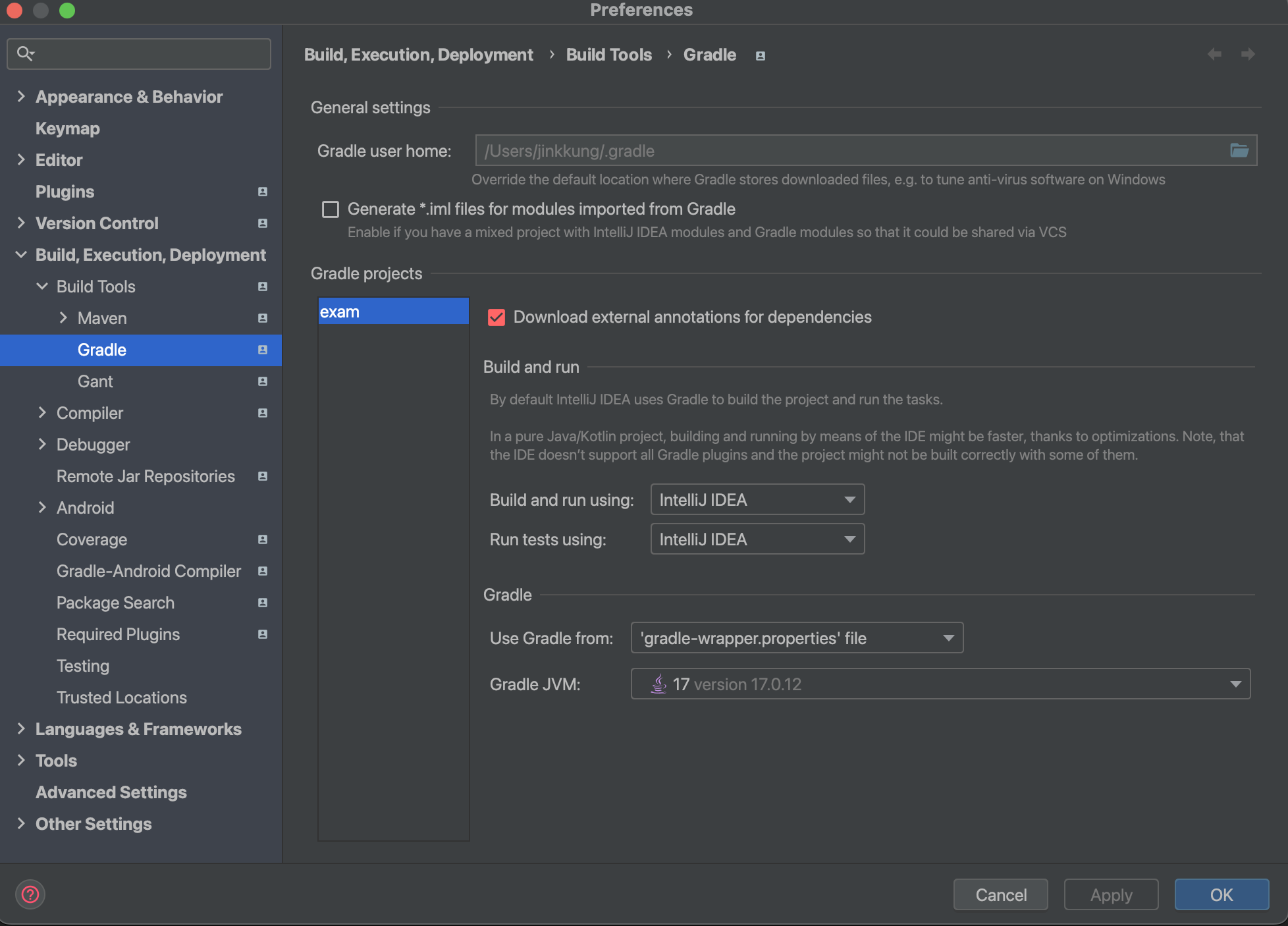
Task: Open the Build and run using dropdown
Action: tap(757, 500)
